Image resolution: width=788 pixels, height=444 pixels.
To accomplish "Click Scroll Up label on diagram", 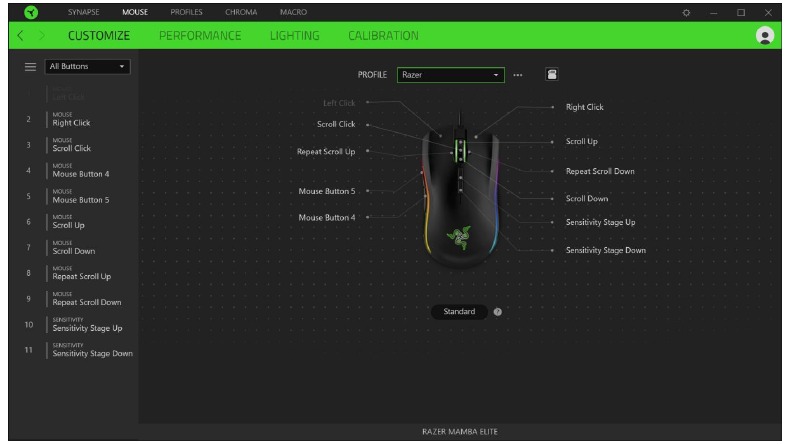I will [581, 141].
